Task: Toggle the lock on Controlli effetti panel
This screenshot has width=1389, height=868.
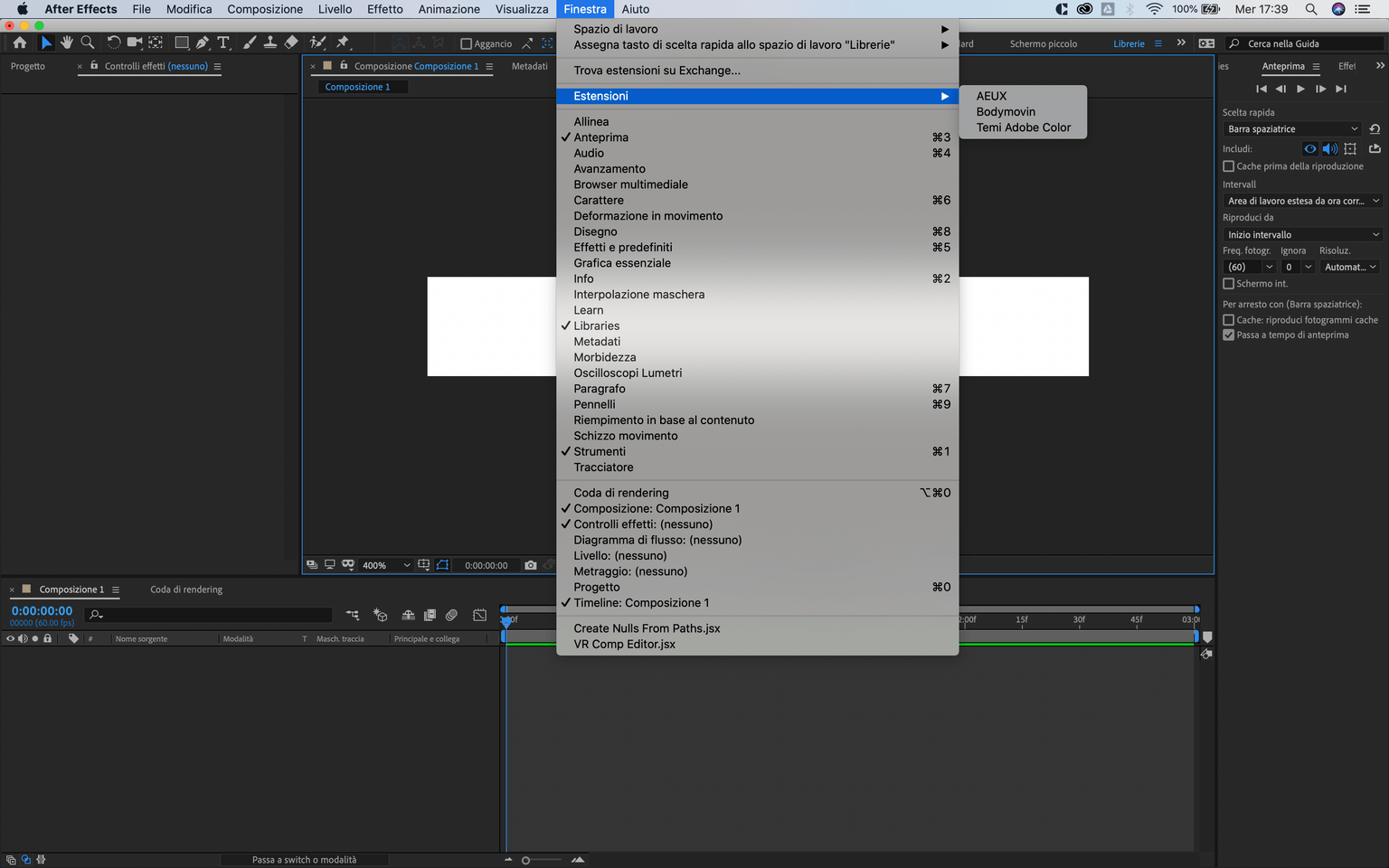Action: pos(94,65)
